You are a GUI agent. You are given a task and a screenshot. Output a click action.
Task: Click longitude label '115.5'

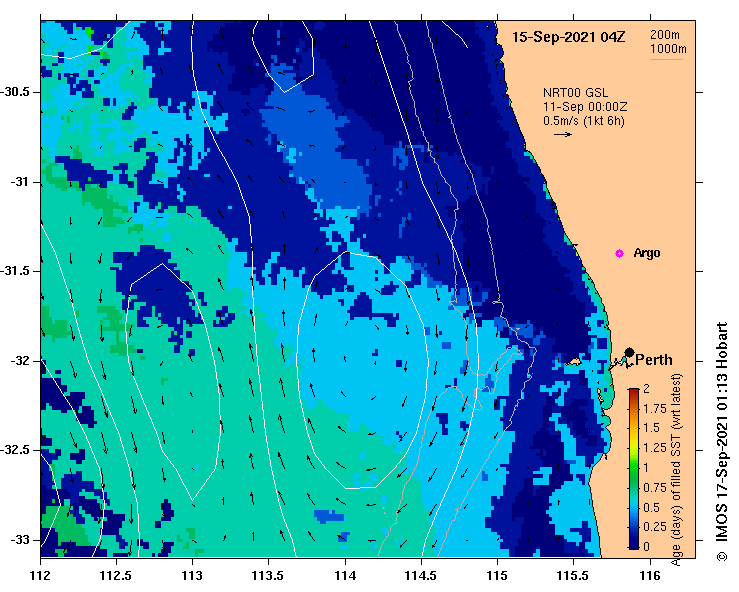(x=573, y=576)
